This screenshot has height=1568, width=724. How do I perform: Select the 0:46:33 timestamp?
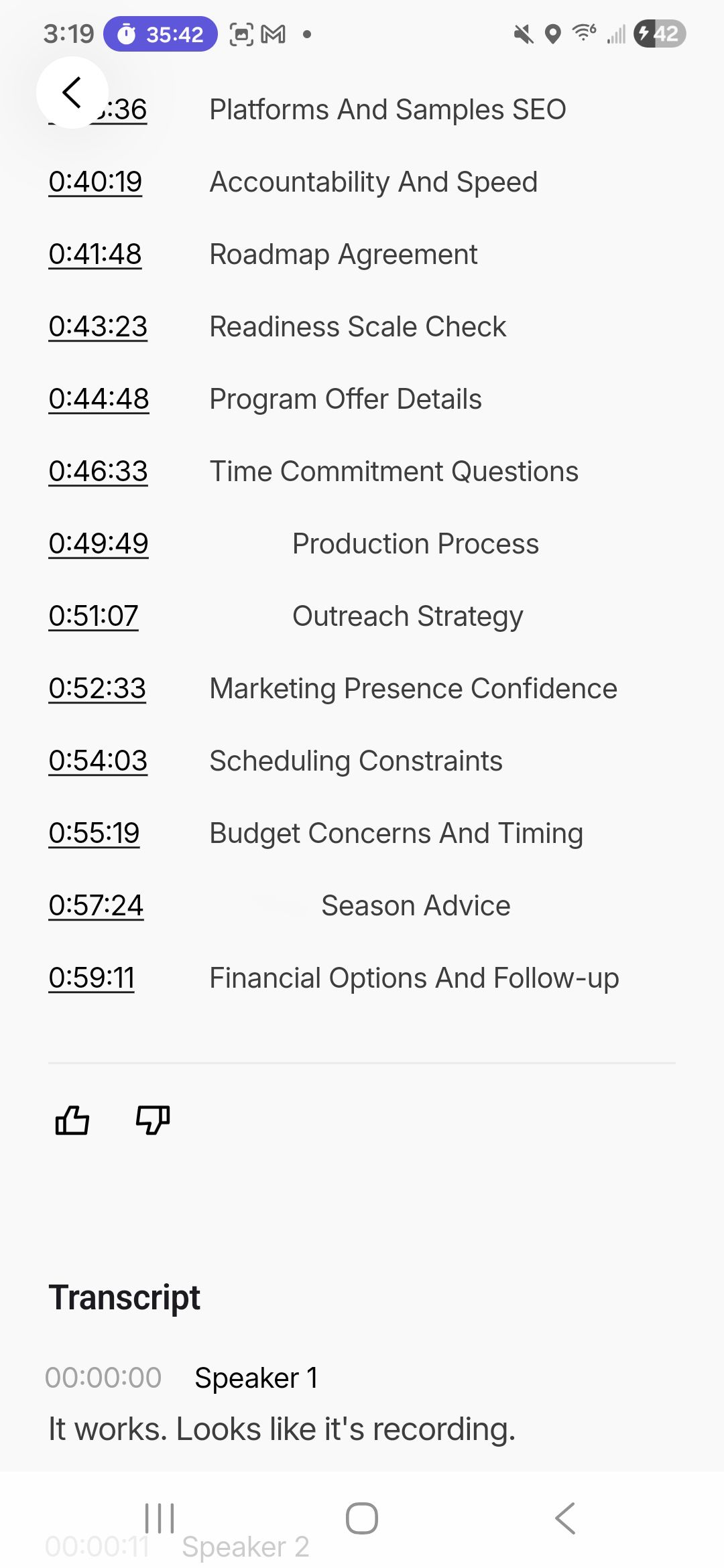pos(98,472)
